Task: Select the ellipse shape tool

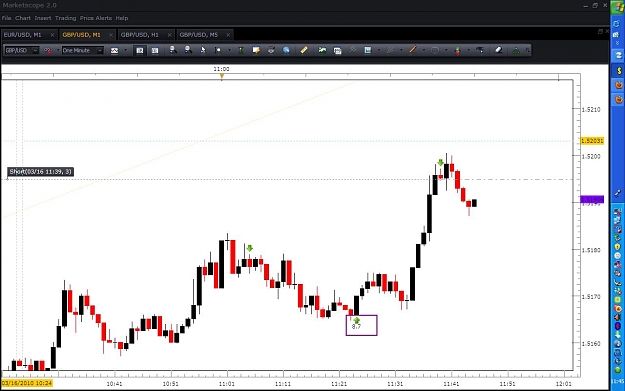Action: 435,50
